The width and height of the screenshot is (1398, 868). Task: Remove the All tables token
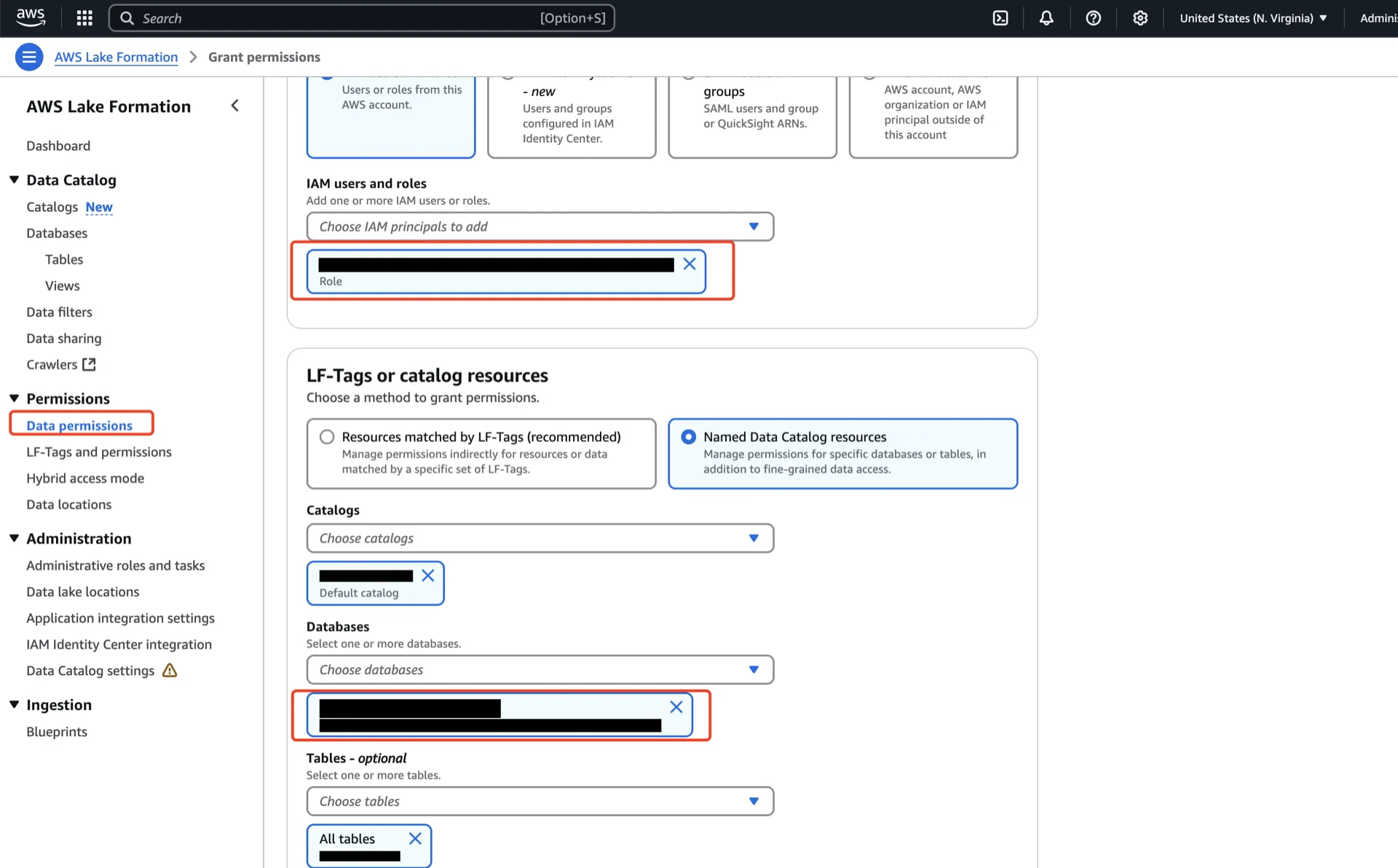[x=415, y=838]
